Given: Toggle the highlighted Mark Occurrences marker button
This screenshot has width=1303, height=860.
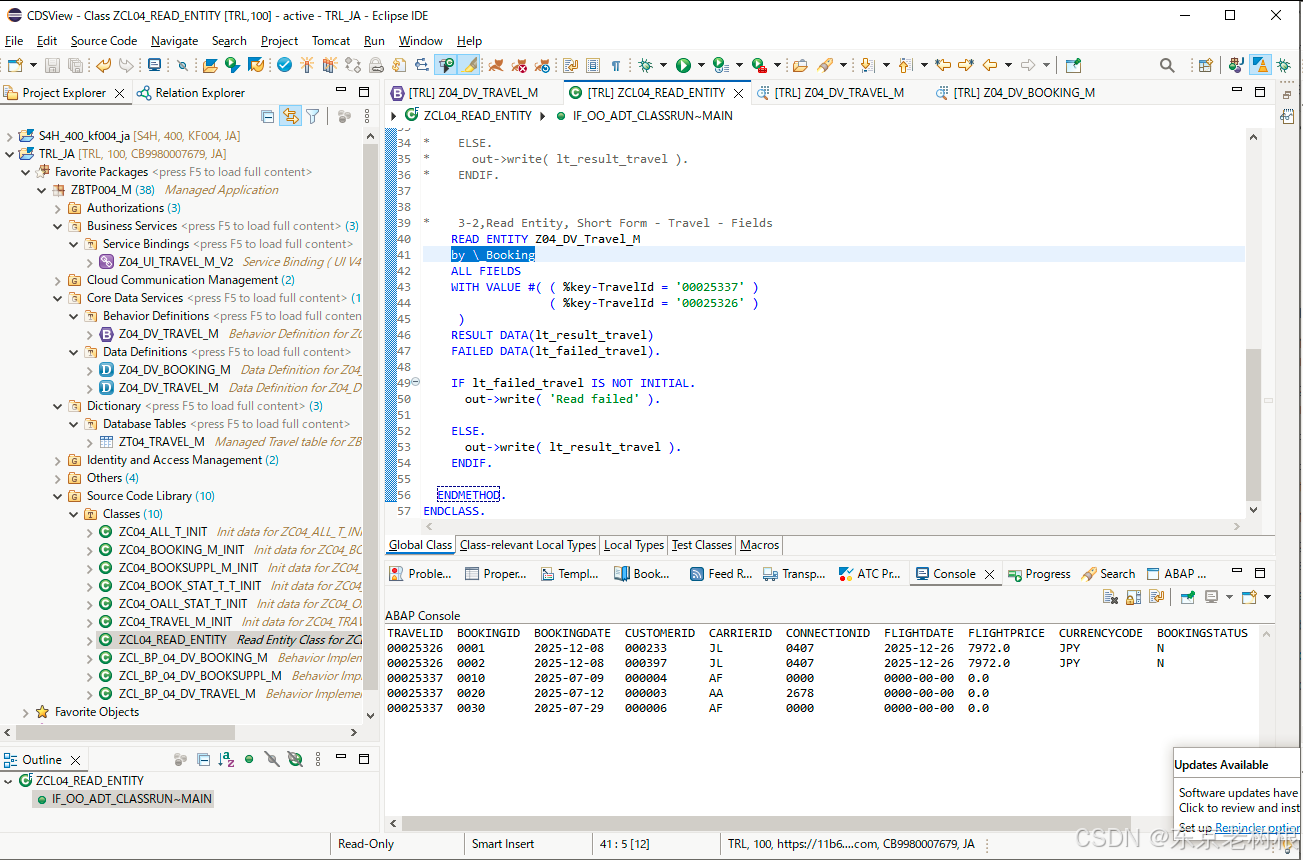Looking at the screenshot, I should pyautogui.click(x=468, y=66).
